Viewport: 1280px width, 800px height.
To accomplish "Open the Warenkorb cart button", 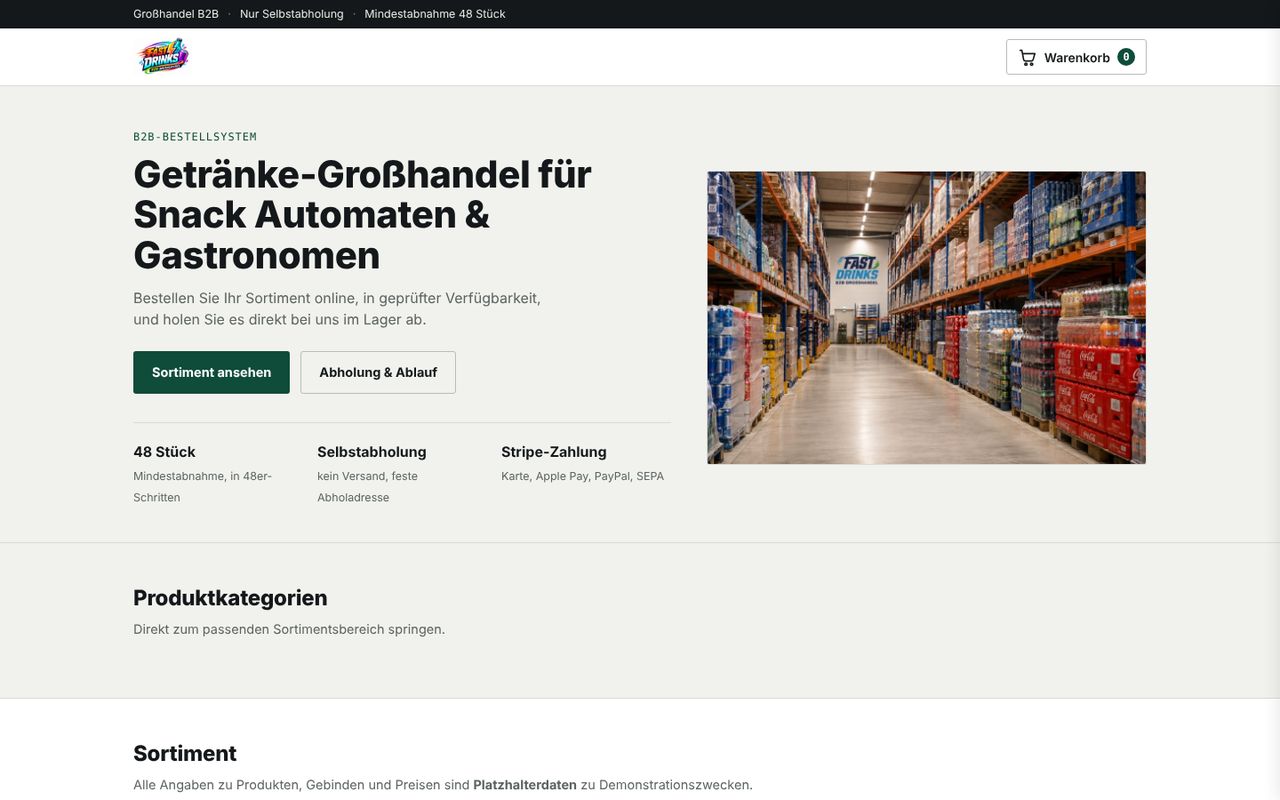I will [x=1076, y=57].
